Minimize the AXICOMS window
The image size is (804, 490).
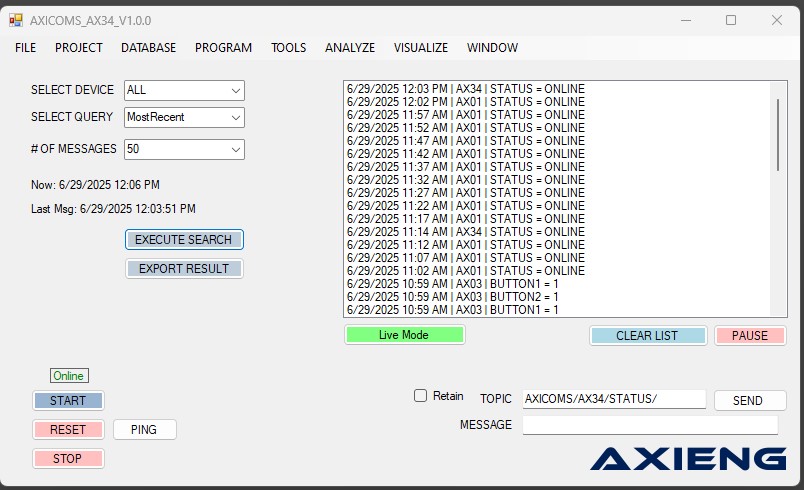pos(686,21)
